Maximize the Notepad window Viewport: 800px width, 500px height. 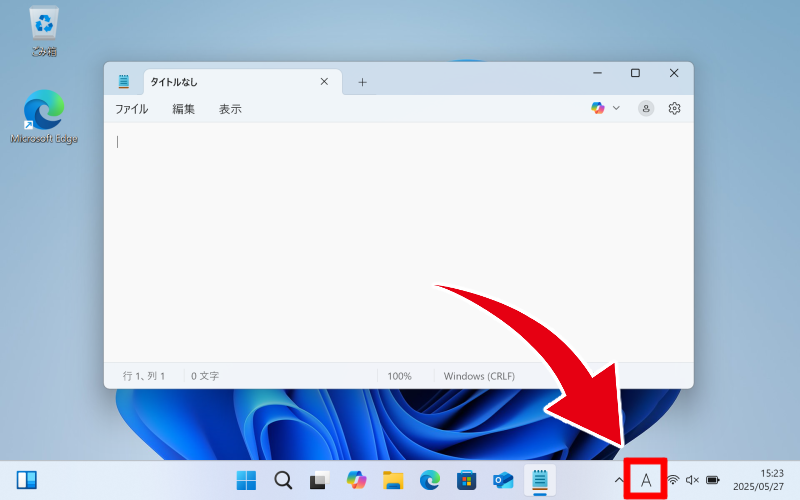click(x=635, y=73)
